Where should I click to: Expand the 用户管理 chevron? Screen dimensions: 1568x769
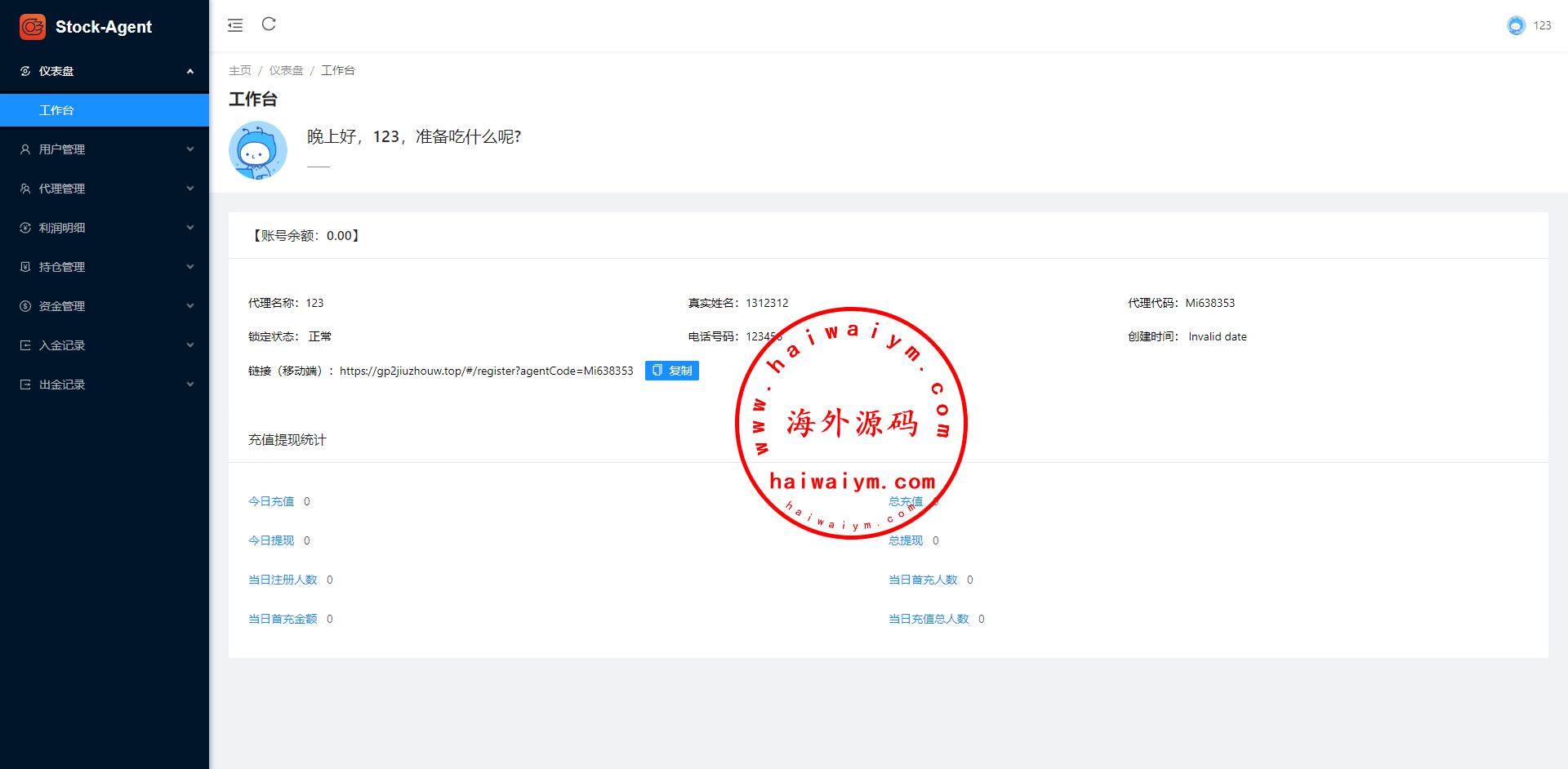[x=190, y=149]
